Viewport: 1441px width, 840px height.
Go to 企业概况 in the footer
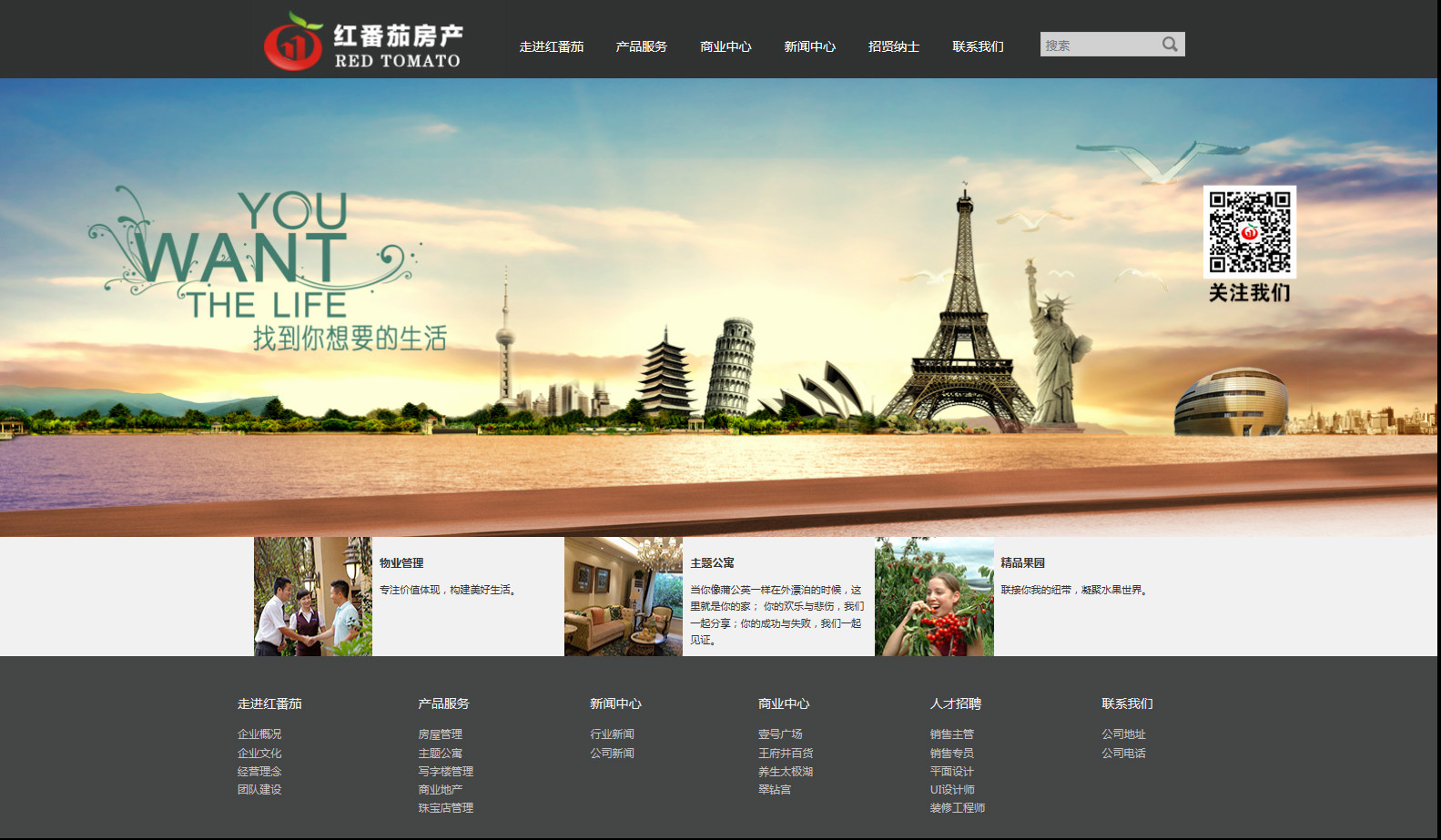(259, 734)
